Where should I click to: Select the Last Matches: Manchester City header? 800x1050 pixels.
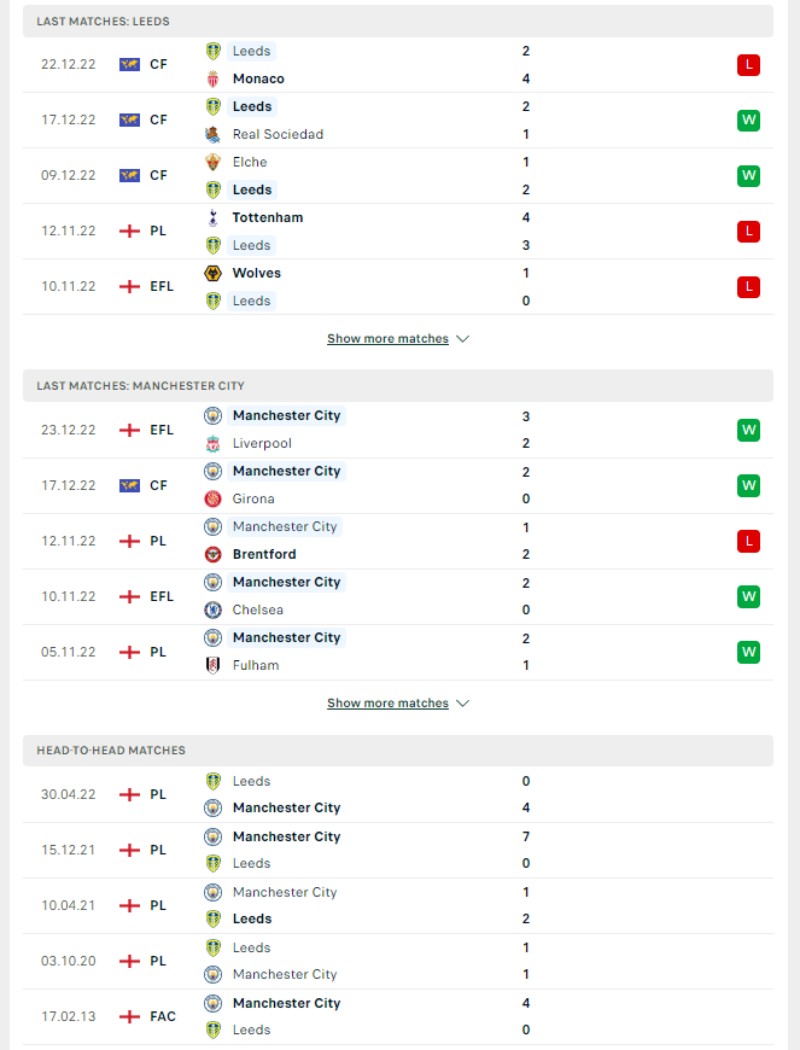(398, 386)
